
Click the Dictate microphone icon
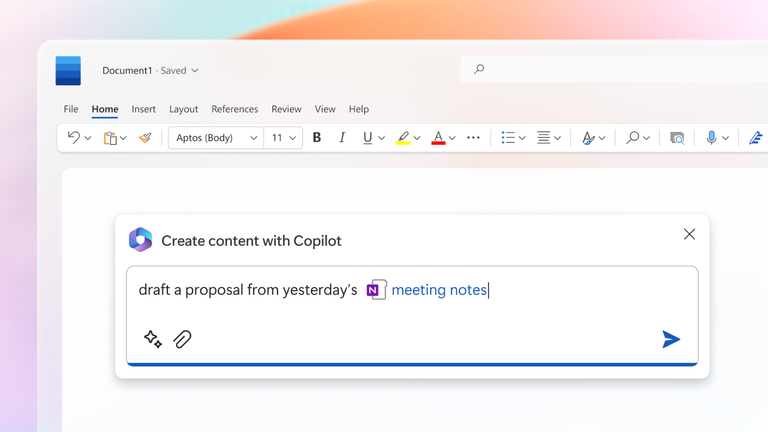tap(711, 138)
